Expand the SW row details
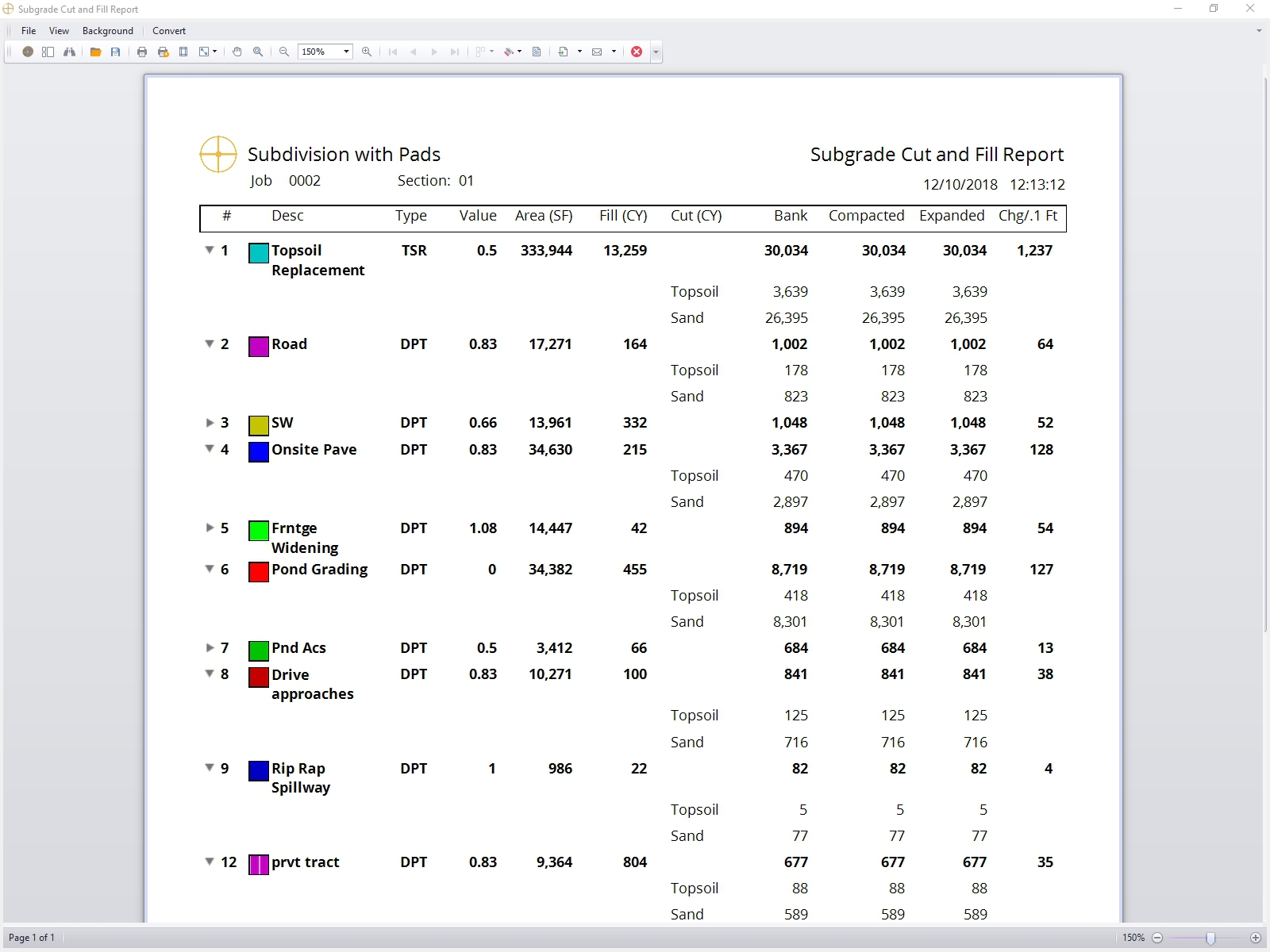The height and width of the screenshot is (952, 1270). pos(209,423)
